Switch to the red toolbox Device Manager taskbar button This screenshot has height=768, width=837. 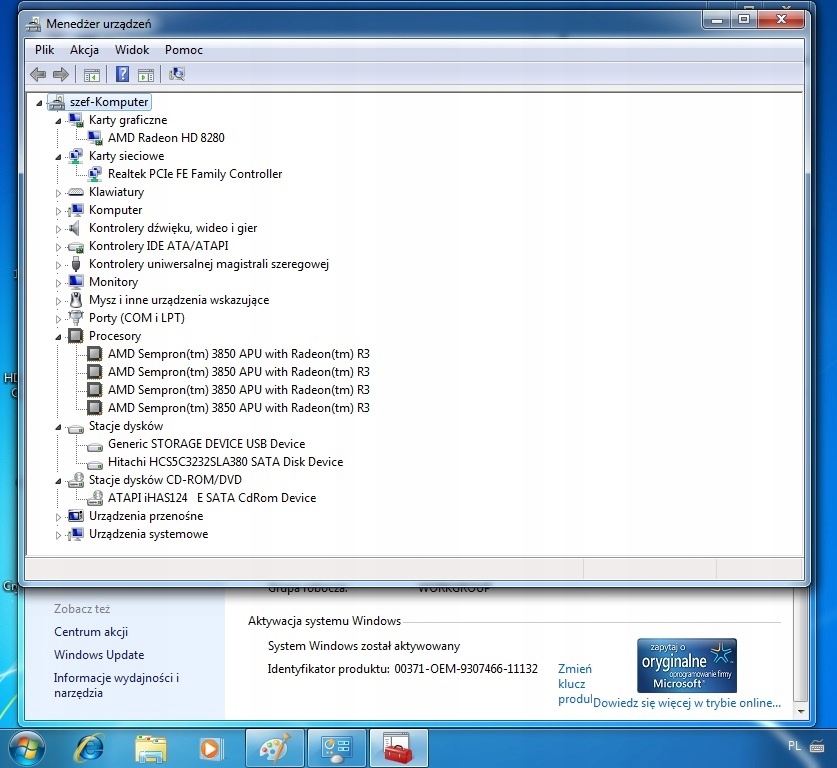(398, 748)
